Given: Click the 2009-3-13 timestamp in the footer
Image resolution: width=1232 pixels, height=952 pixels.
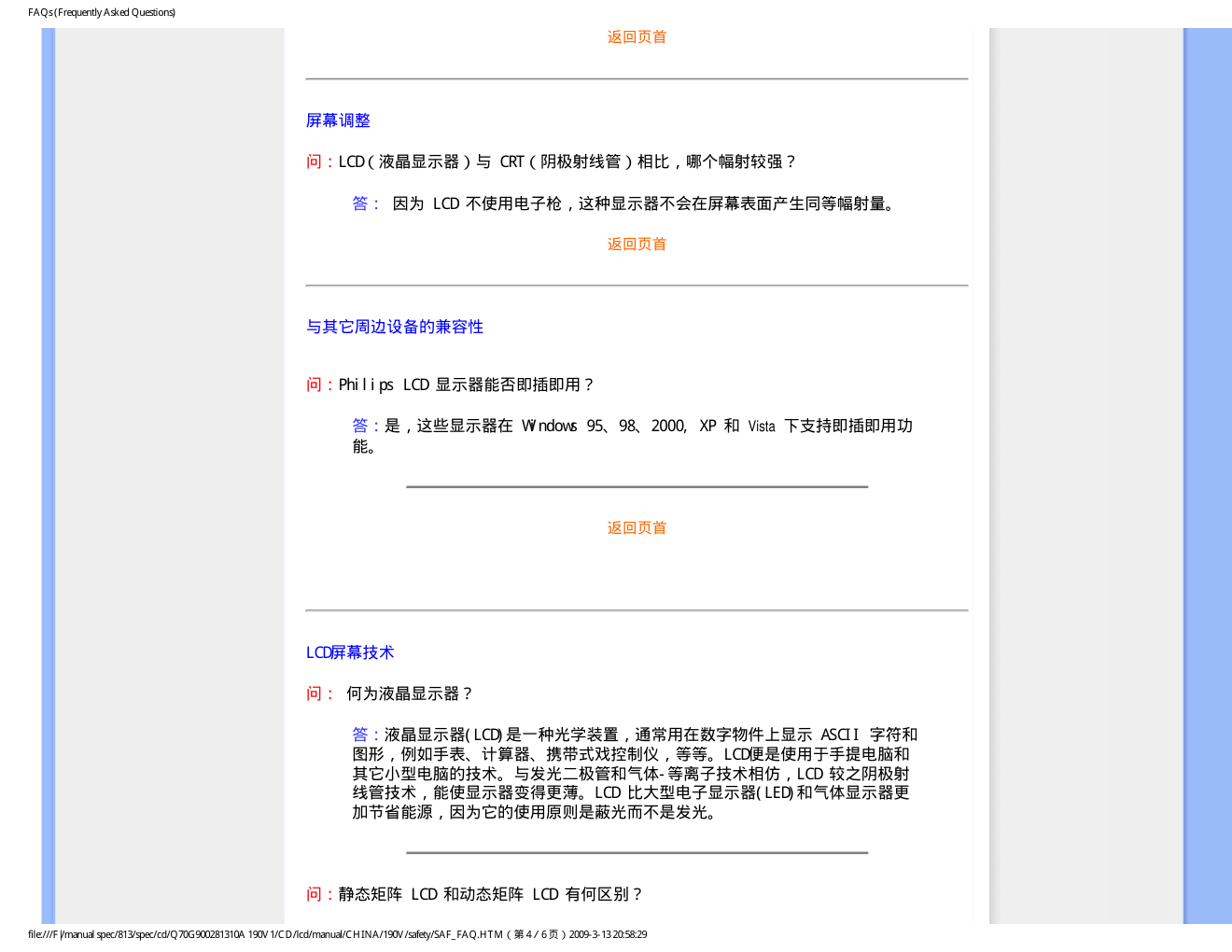Looking at the screenshot, I should coord(608,934).
